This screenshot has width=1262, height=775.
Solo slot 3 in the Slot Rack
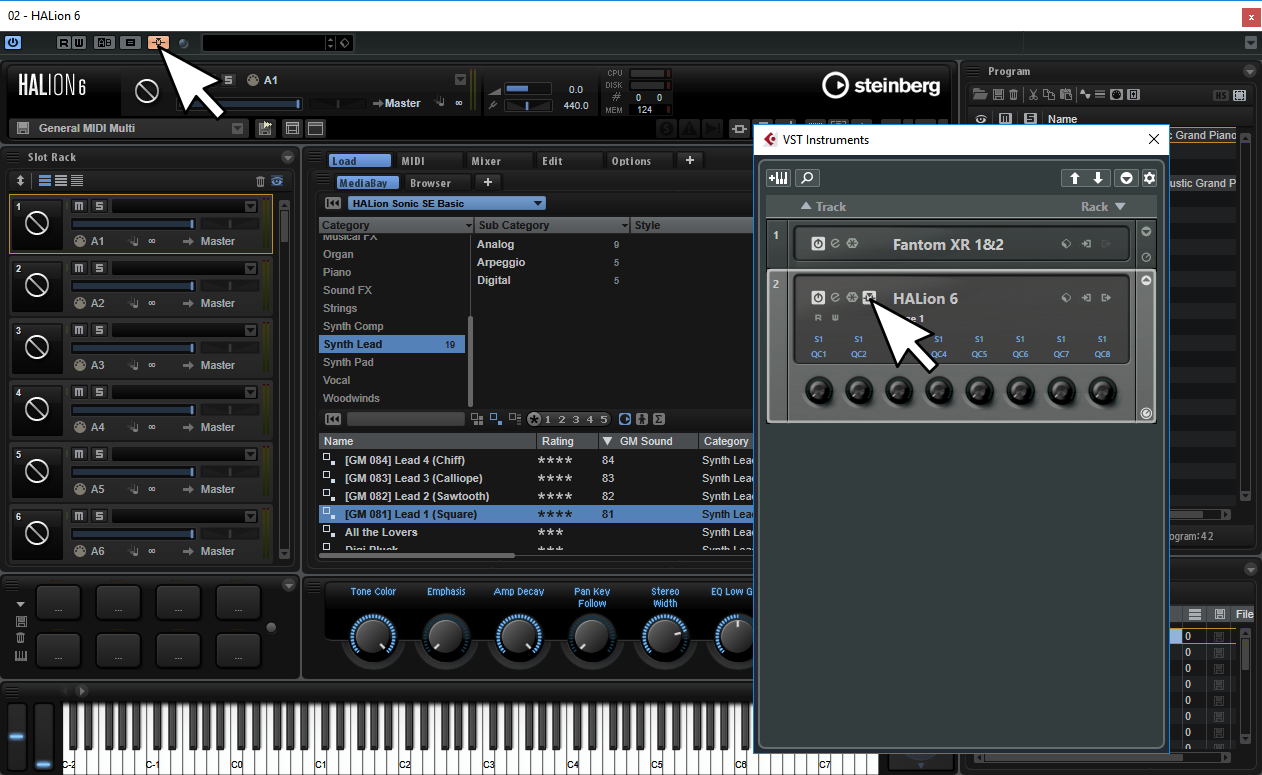pos(99,330)
